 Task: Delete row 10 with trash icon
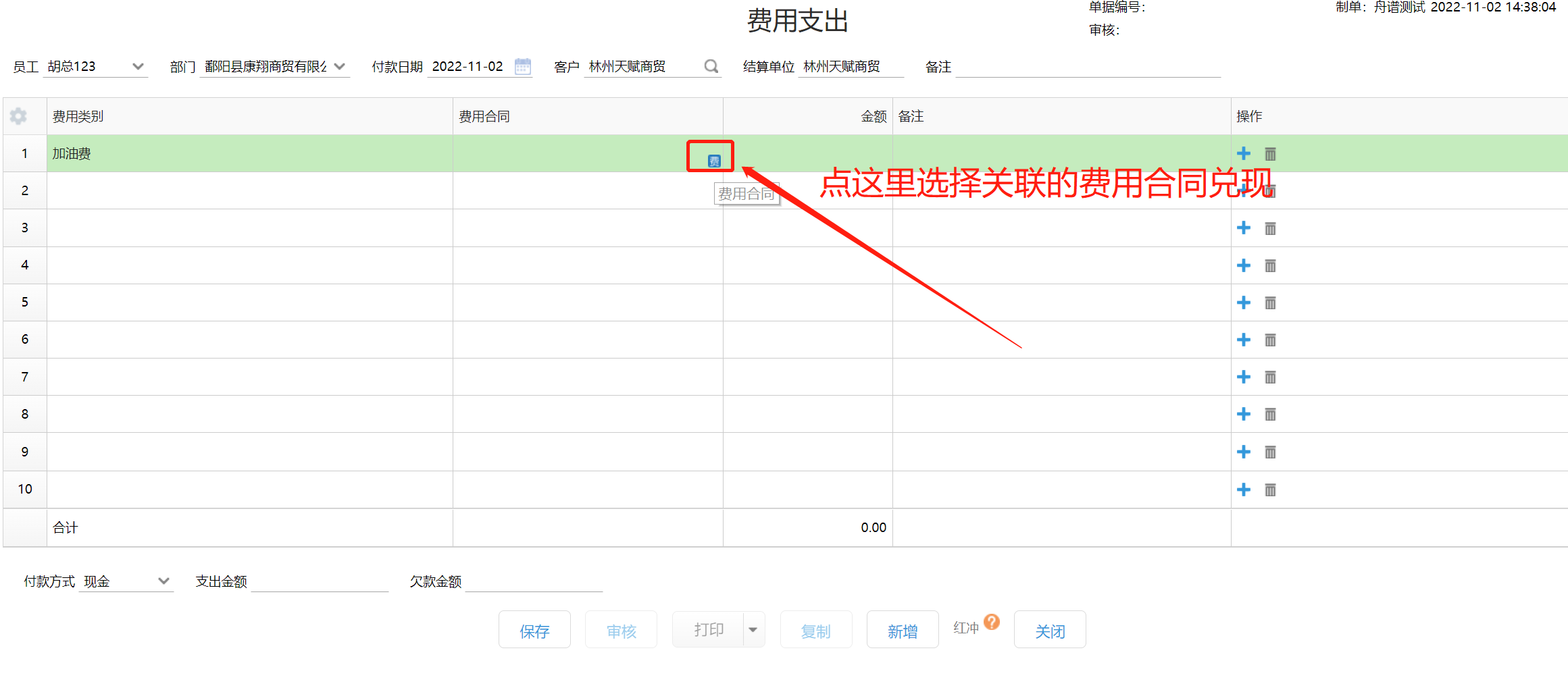point(1270,490)
